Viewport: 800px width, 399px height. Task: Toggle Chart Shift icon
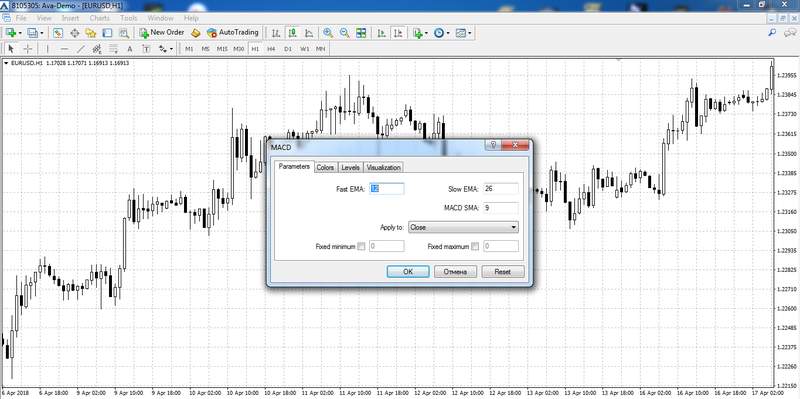click(x=398, y=33)
